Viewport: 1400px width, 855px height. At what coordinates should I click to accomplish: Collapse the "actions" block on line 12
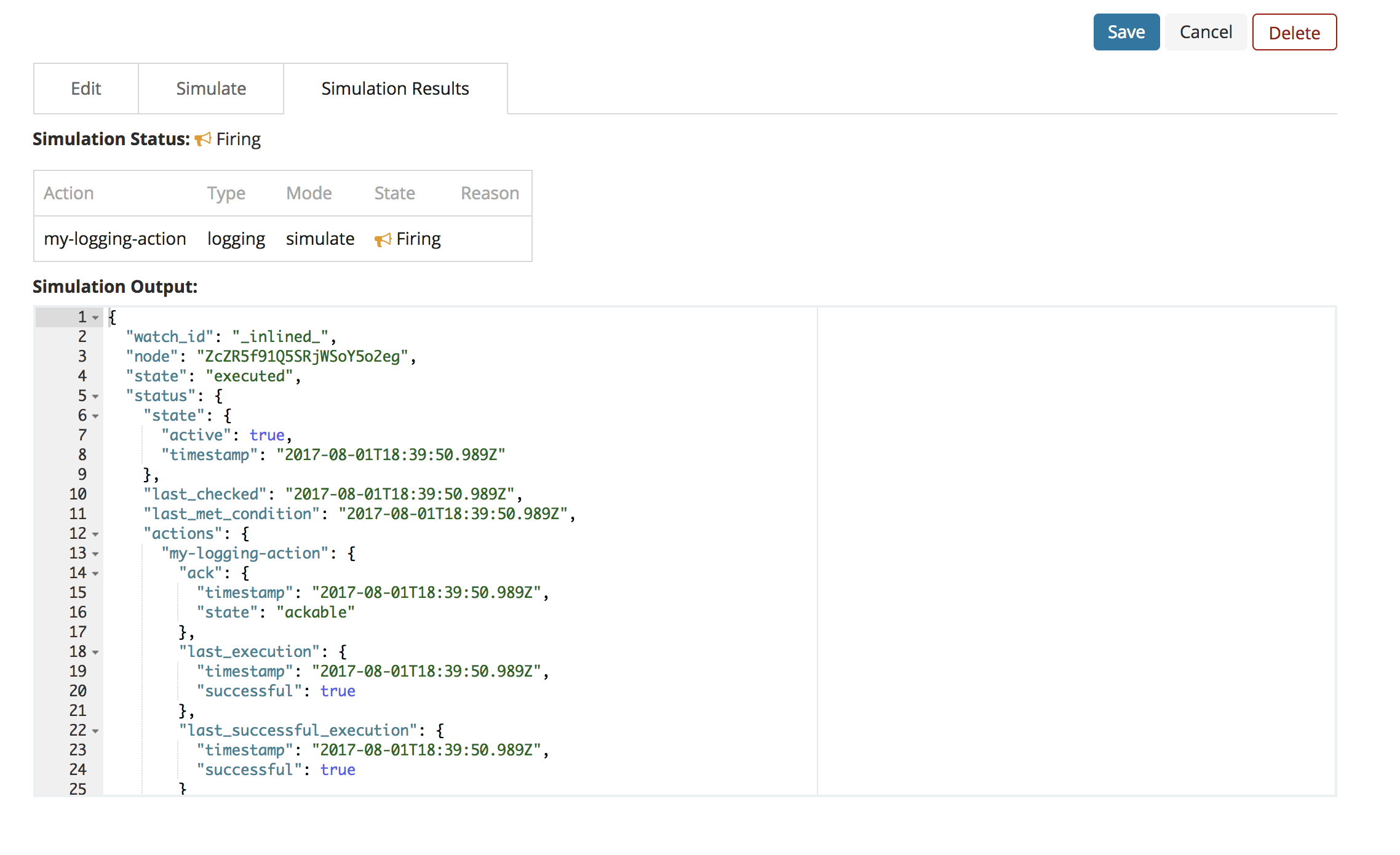pos(95,535)
